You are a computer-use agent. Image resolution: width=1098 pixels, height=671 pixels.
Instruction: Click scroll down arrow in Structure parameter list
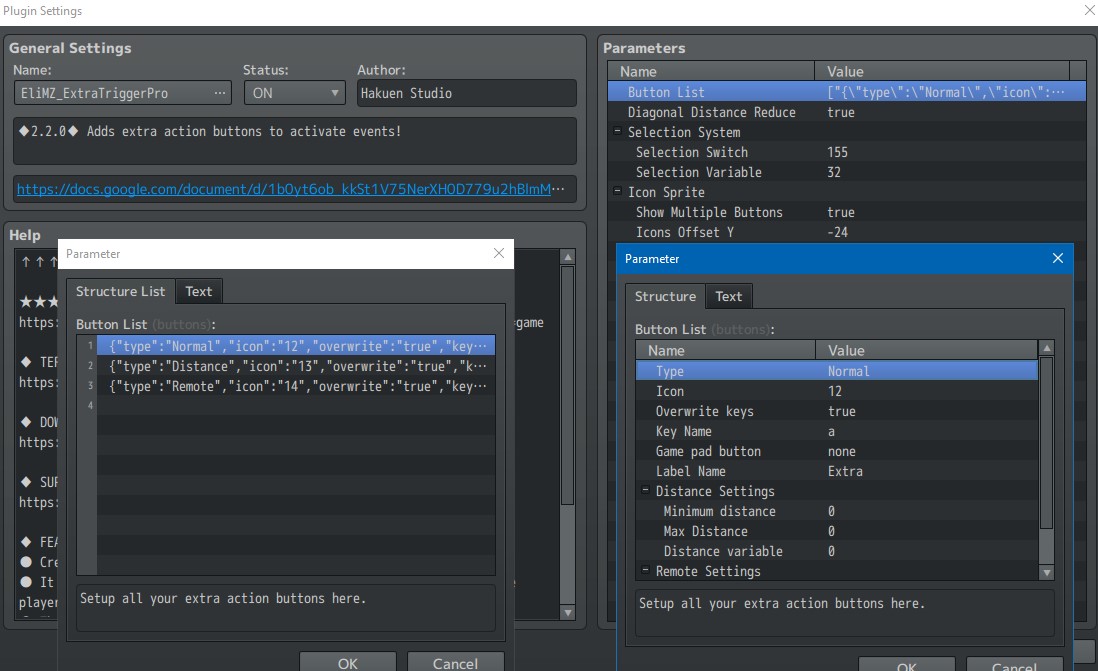pos(1047,572)
